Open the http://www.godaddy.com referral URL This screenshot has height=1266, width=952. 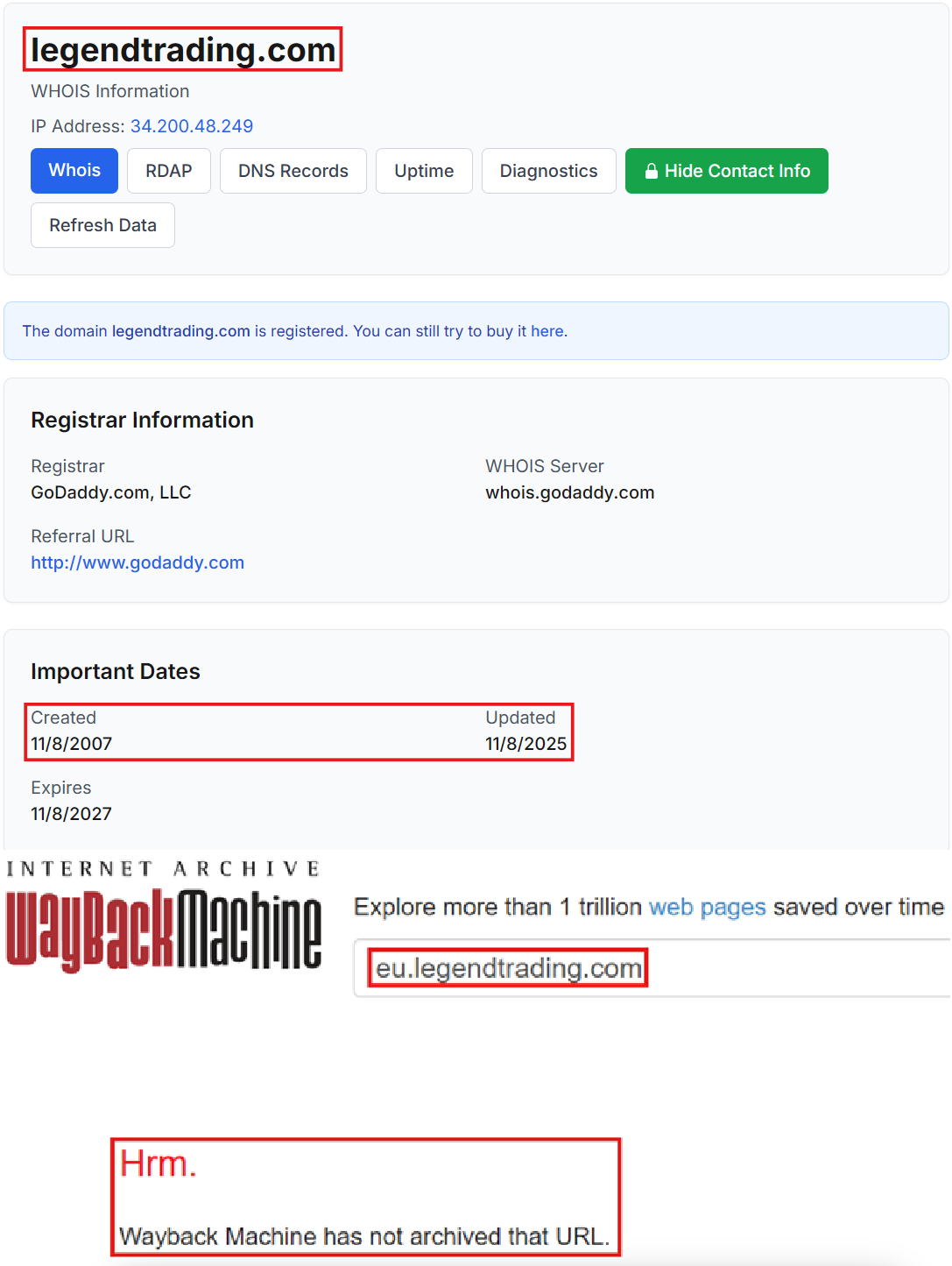pos(138,562)
